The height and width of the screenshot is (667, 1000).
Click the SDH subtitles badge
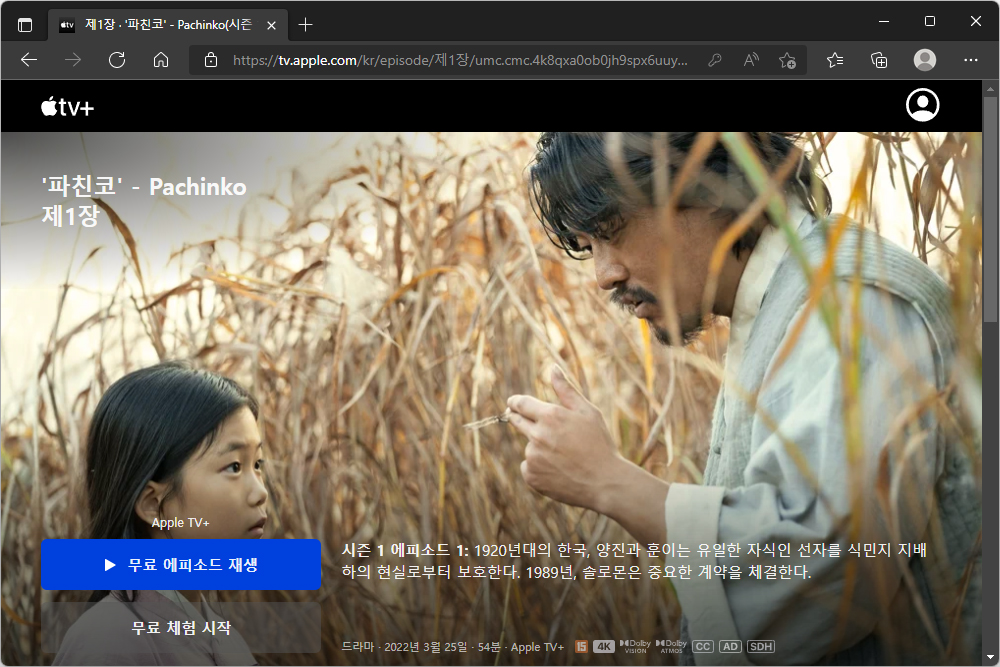[761, 647]
